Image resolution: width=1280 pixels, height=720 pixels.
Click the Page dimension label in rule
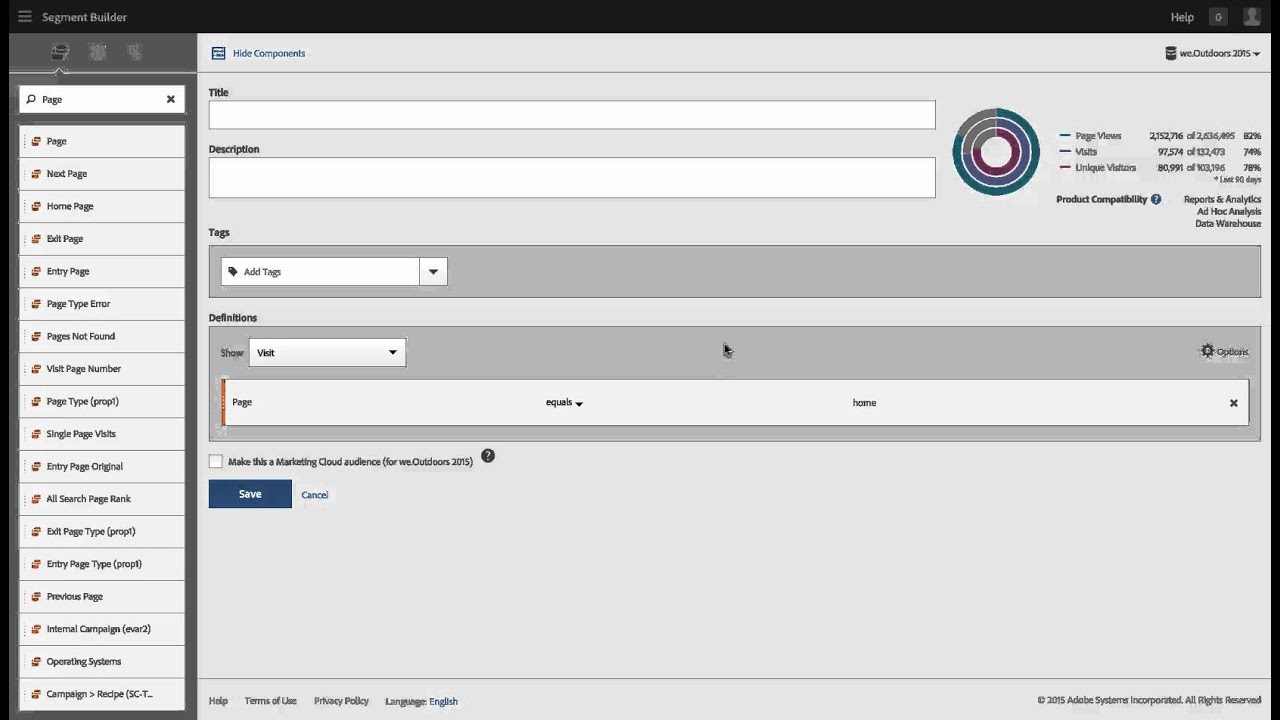click(x=242, y=402)
